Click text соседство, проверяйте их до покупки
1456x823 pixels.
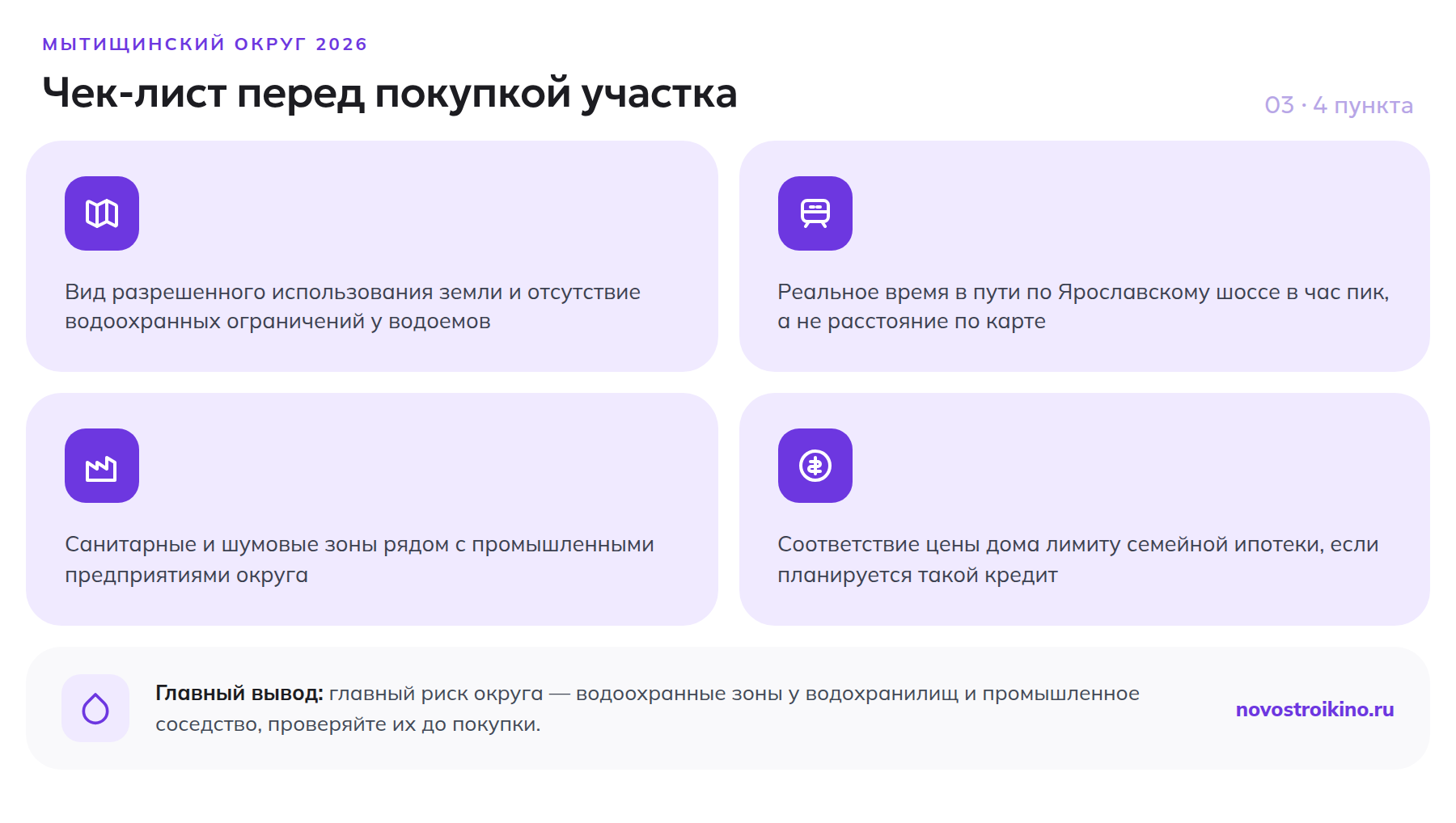click(348, 724)
